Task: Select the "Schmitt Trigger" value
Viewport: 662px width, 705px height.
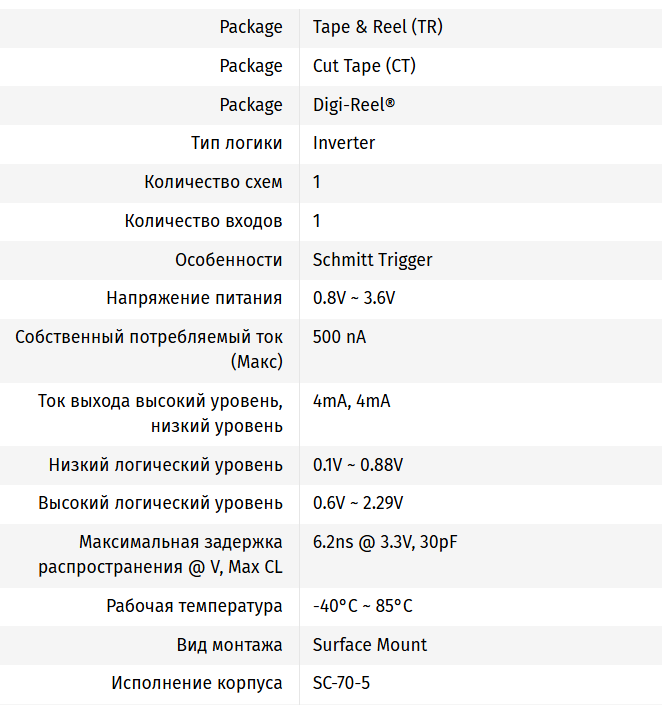Action: 372,260
